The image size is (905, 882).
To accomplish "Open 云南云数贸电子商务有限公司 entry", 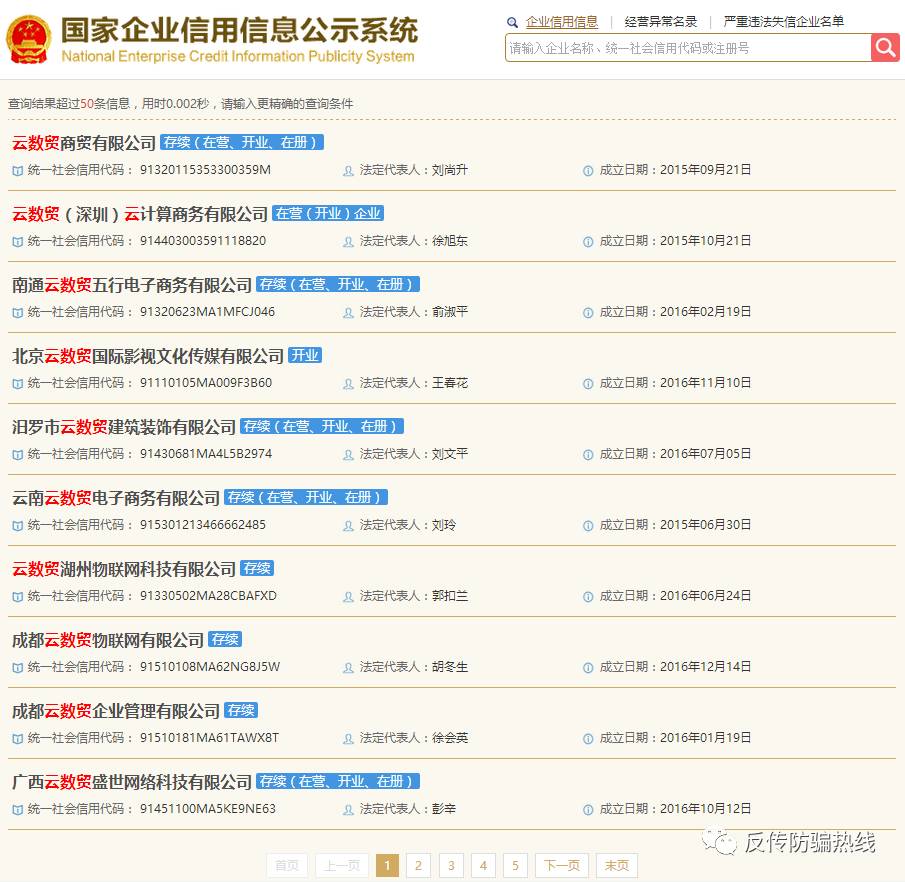I will 116,498.
